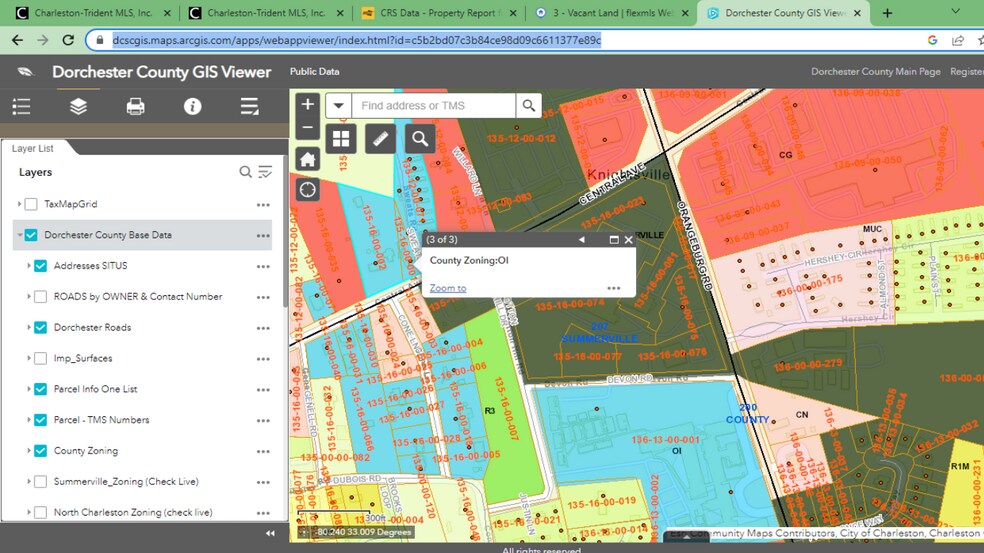Open options menu for Dorchester Roads layer

coord(263,328)
